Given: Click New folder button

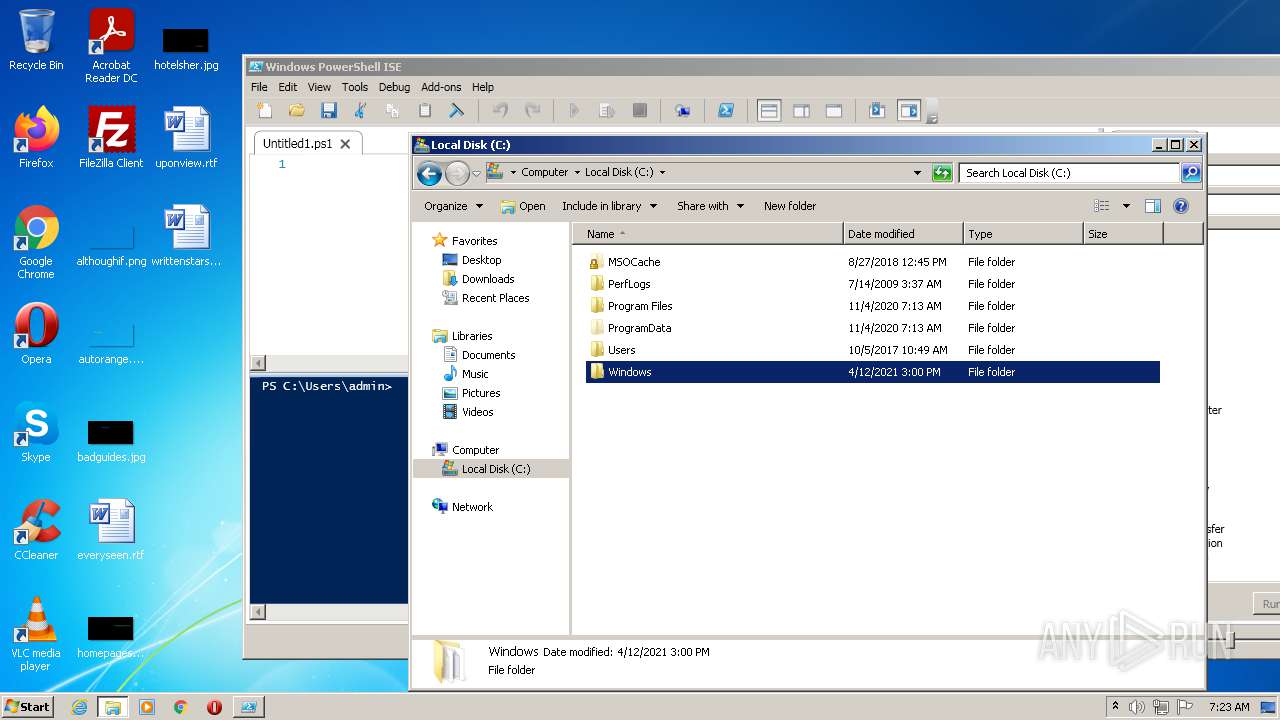Looking at the screenshot, I should [x=790, y=206].
